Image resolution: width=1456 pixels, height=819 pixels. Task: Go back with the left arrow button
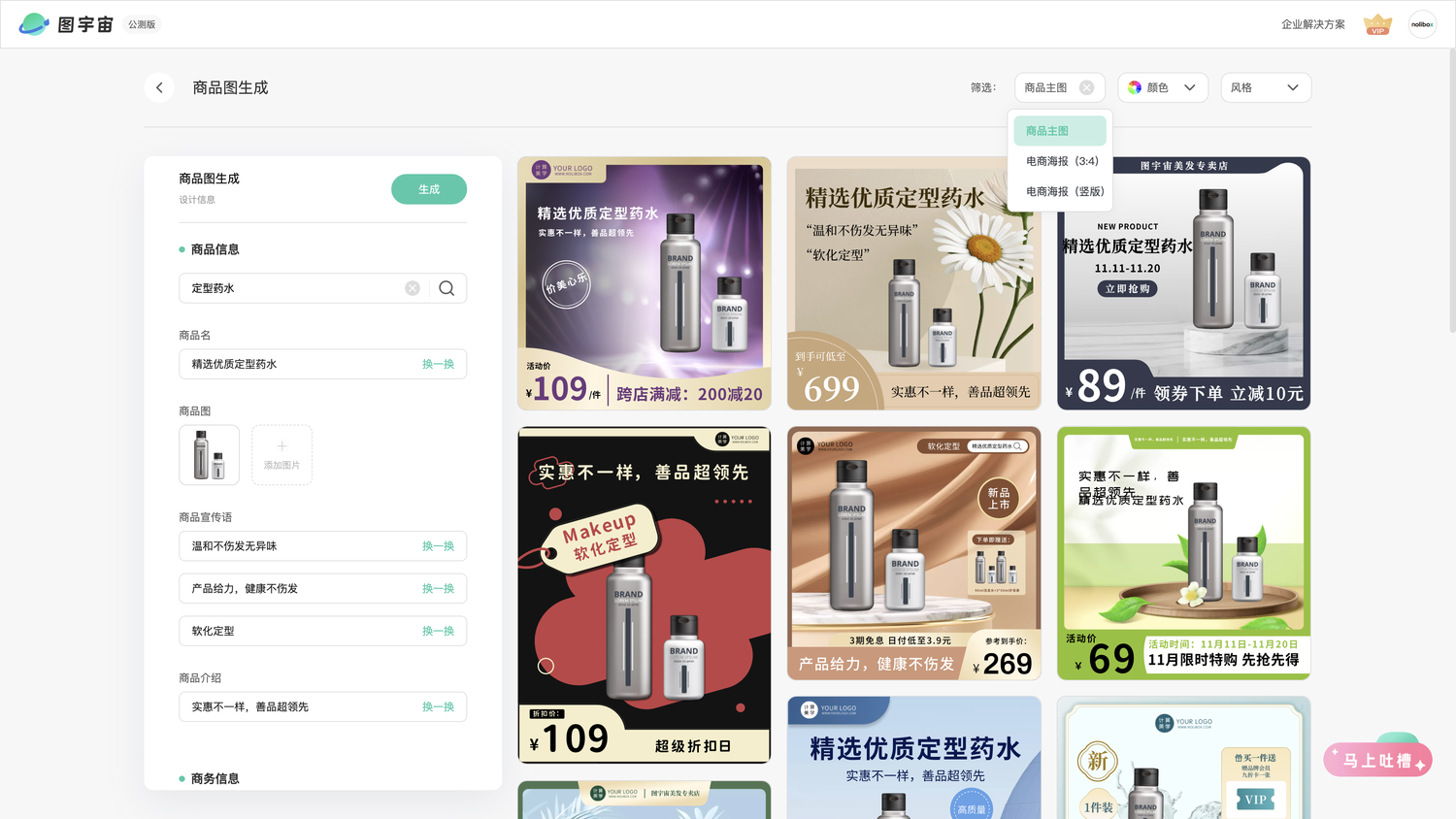(159, 87)
